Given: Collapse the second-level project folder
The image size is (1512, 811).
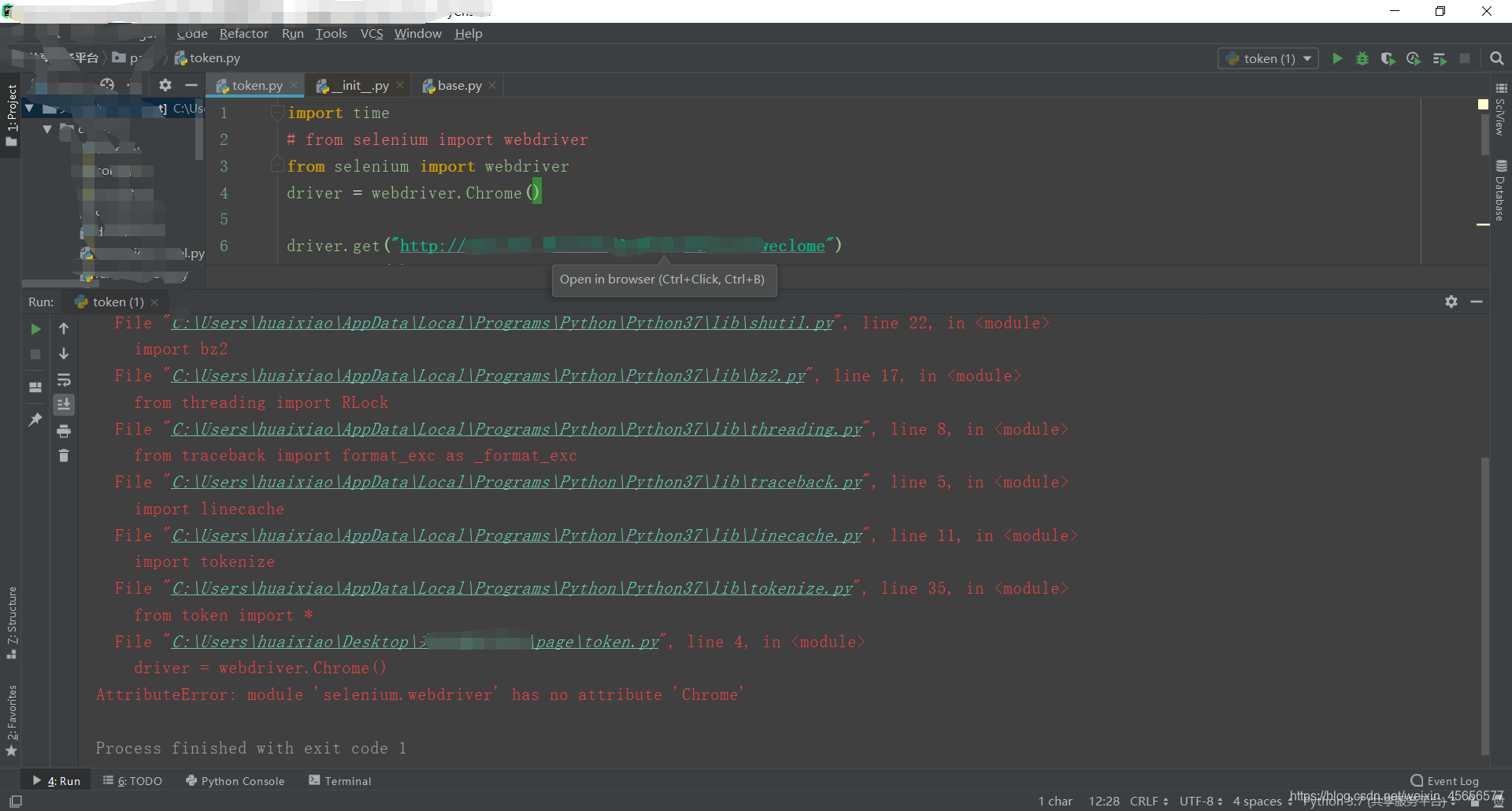Looking at the screenshot, I should pos(46,128).
